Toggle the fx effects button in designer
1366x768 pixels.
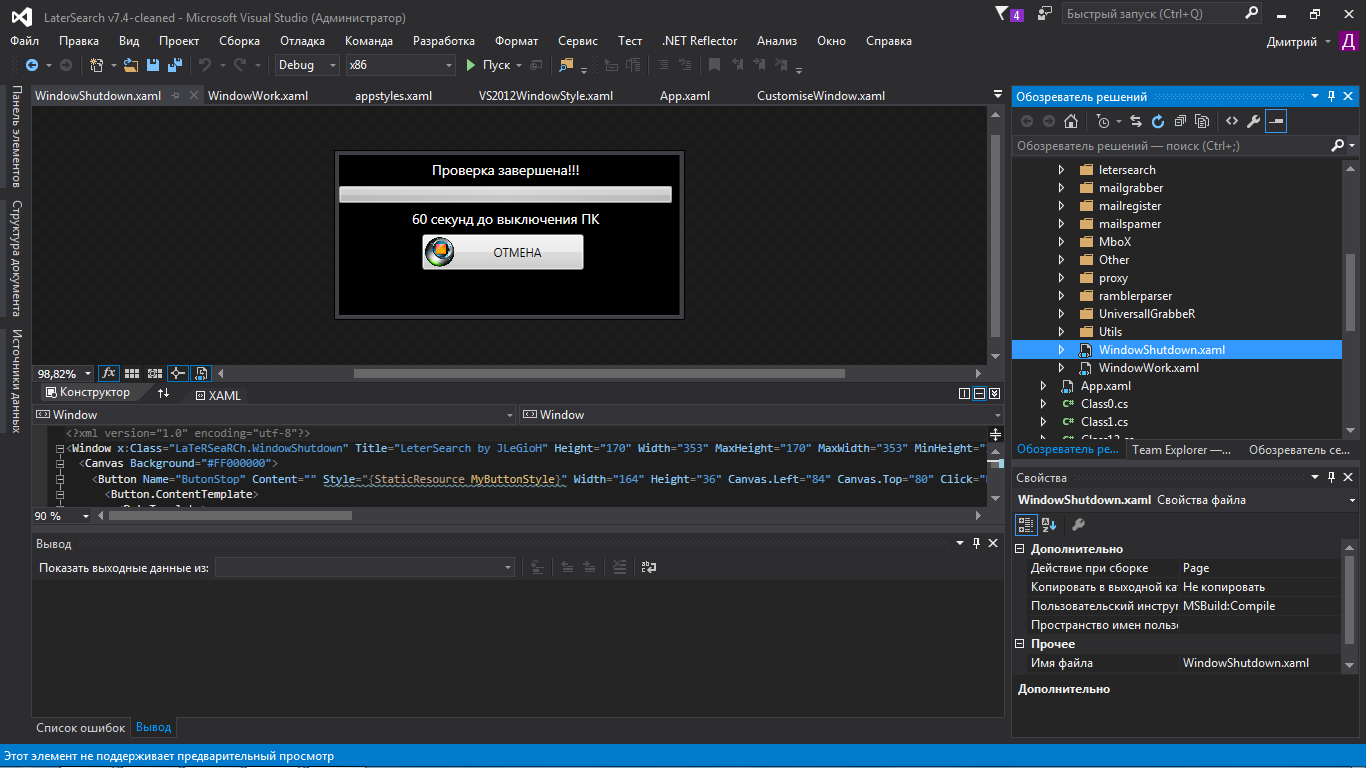click(x=109, y=373)
